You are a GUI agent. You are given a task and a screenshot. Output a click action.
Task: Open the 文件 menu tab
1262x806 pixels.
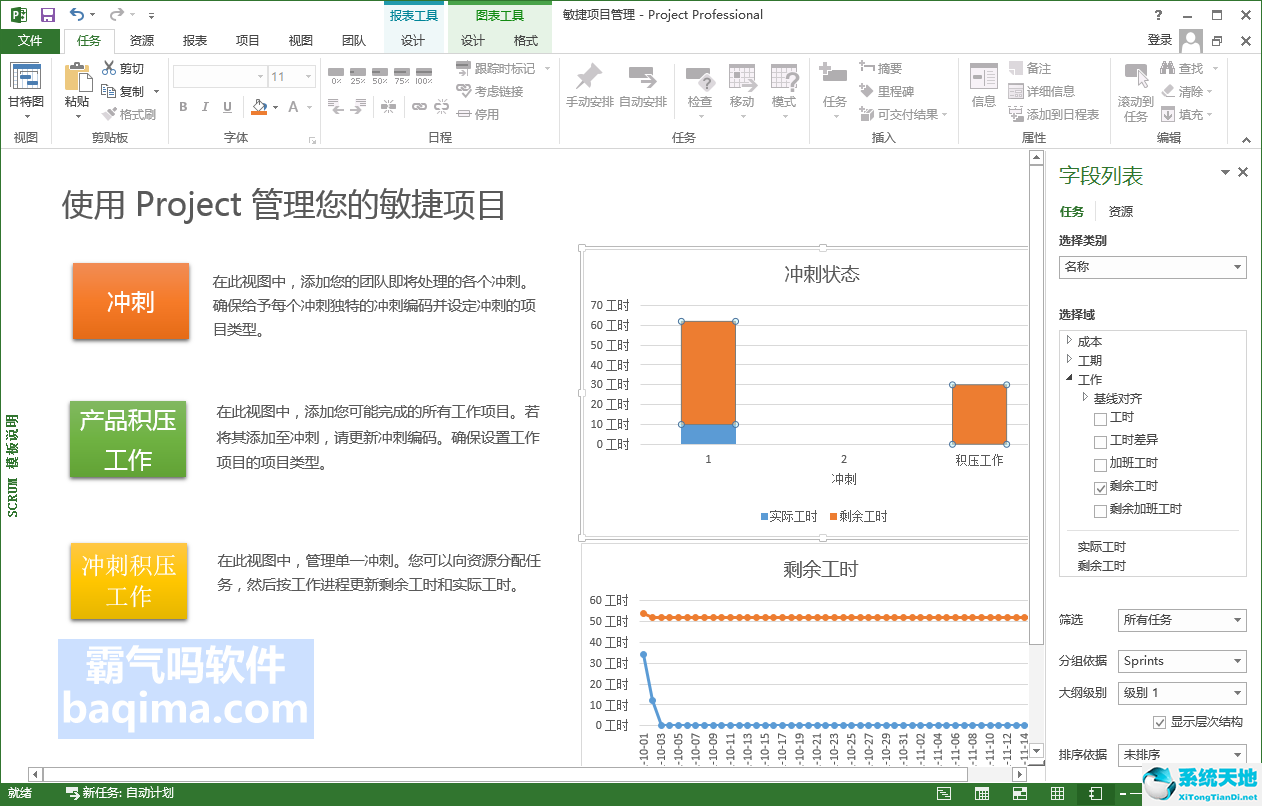point(30,41)
